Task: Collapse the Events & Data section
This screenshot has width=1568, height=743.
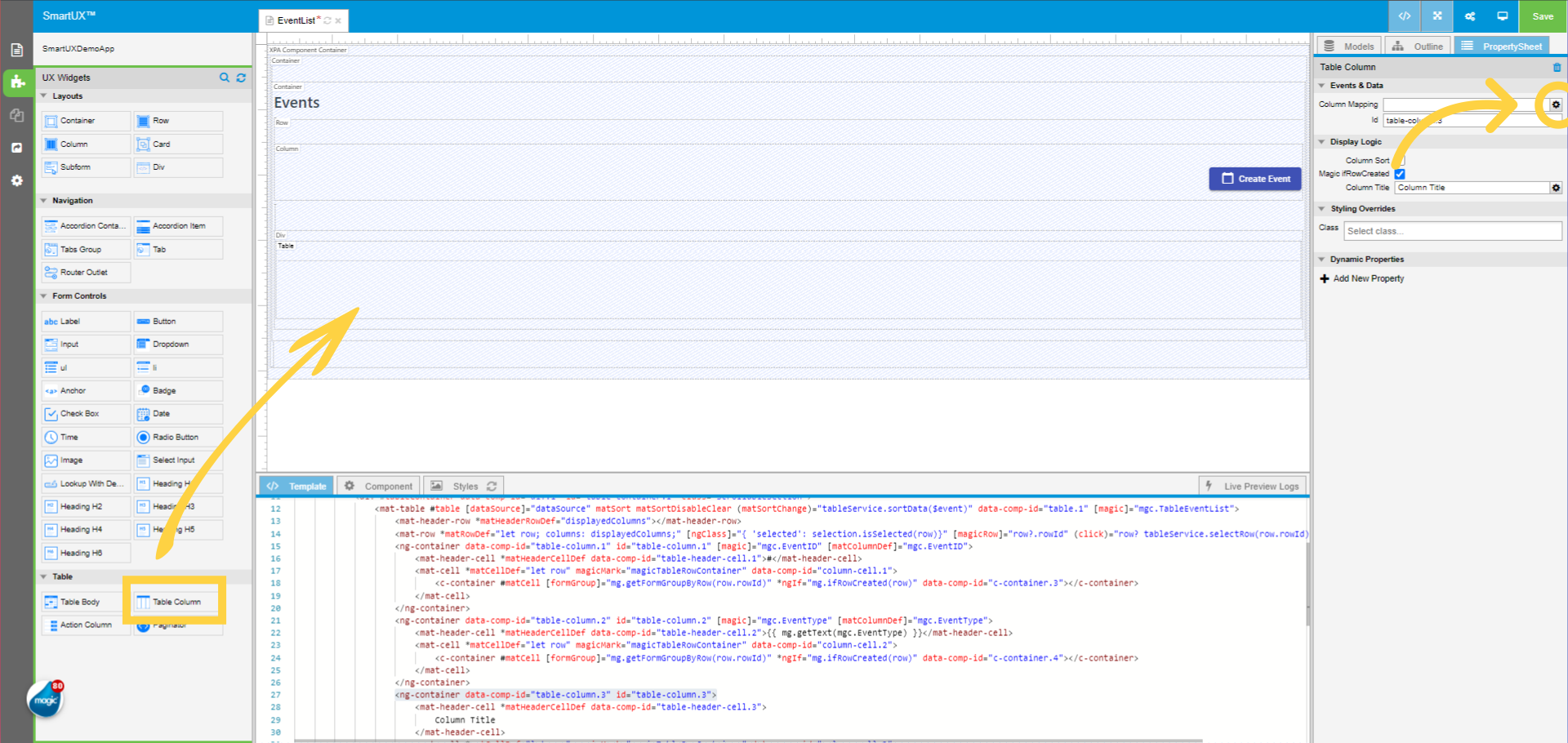Action: pyautogui.click(x=1323, y=85)
